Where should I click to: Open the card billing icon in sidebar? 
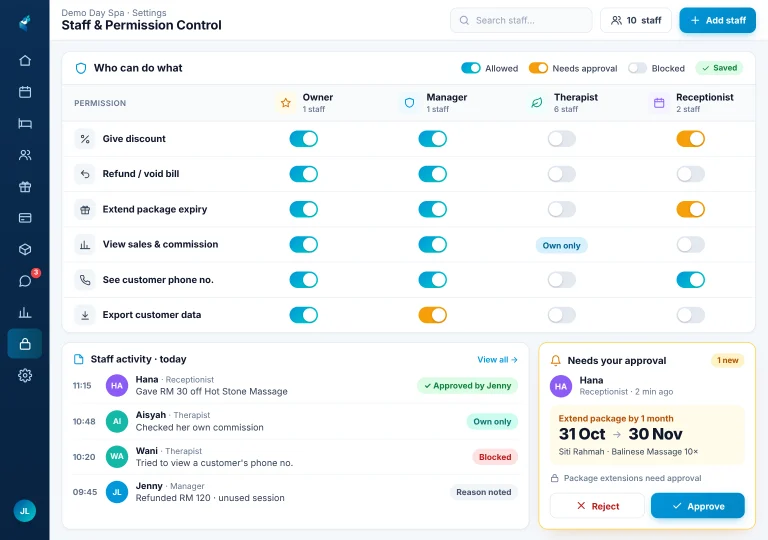(25, 218)
